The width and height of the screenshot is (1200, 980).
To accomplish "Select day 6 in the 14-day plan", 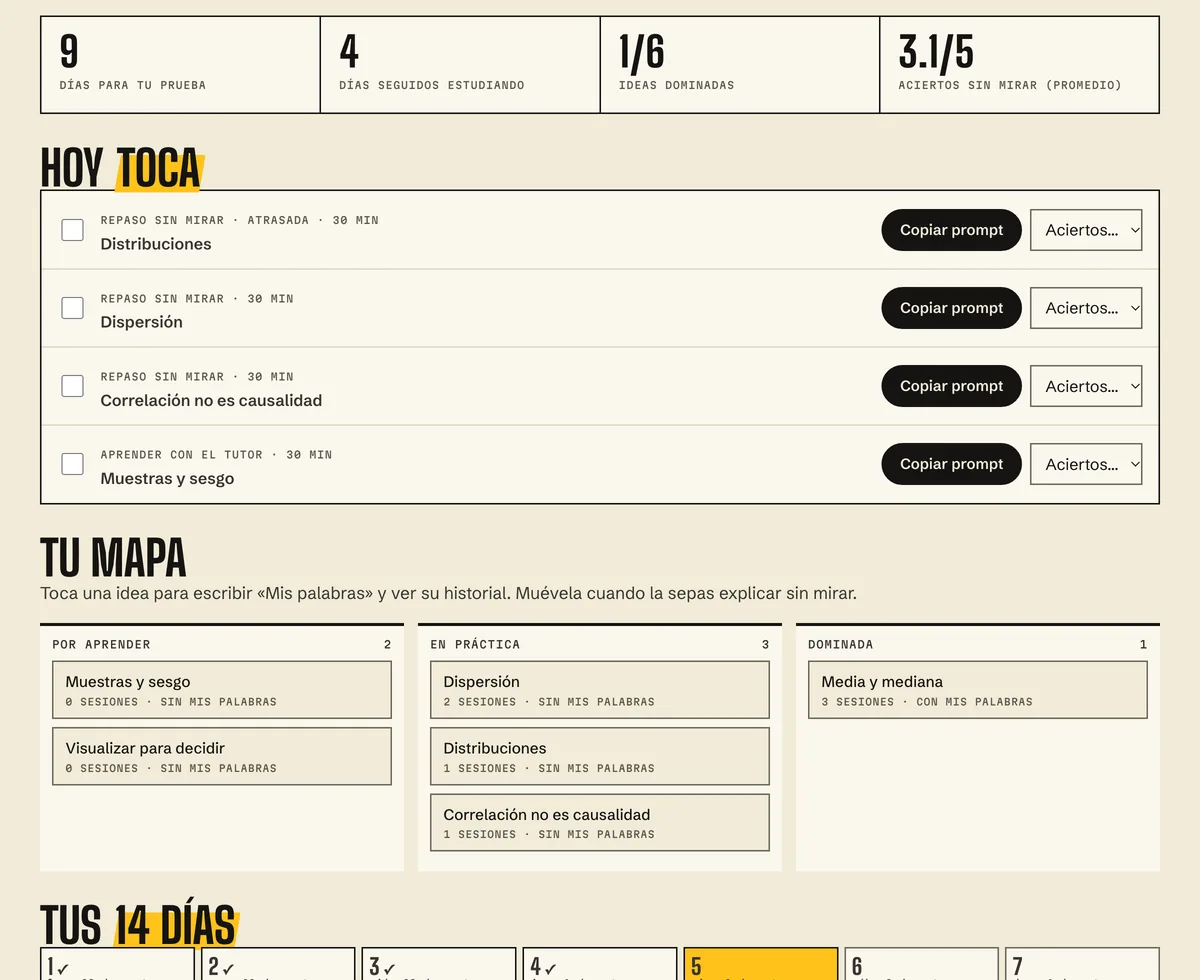I will (x=922, y=964).
